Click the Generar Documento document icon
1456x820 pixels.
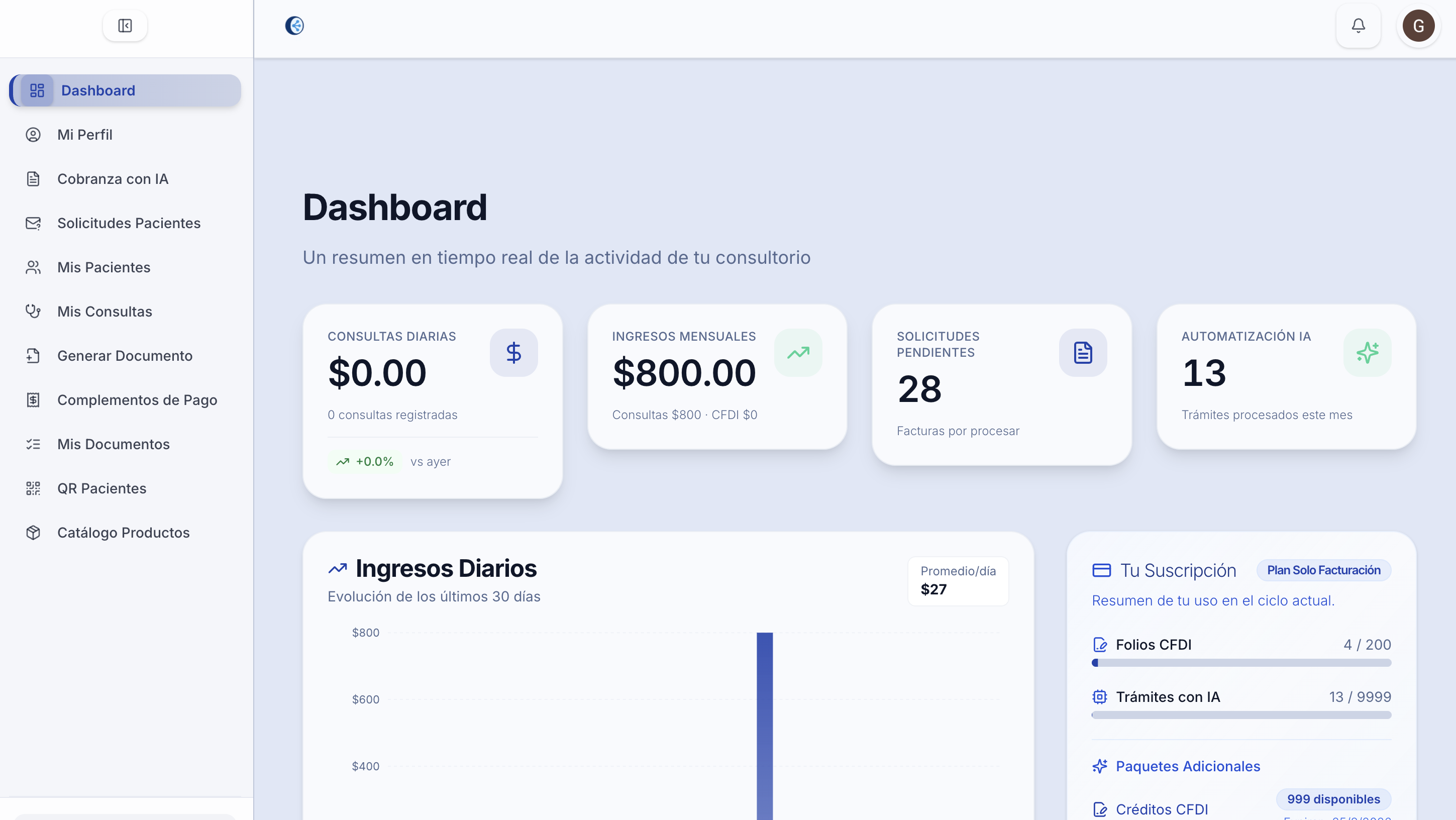coord(32,355)
